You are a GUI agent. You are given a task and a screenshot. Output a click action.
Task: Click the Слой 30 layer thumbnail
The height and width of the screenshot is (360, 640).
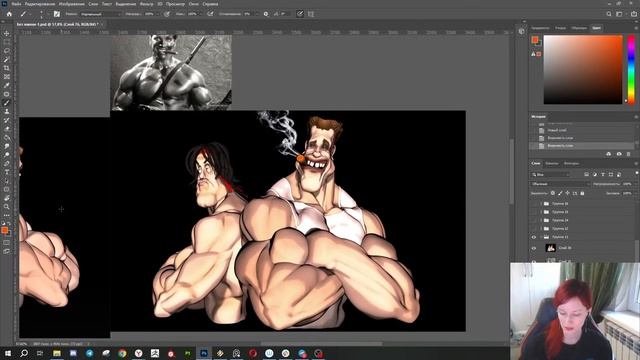click(x=550, y=248)
